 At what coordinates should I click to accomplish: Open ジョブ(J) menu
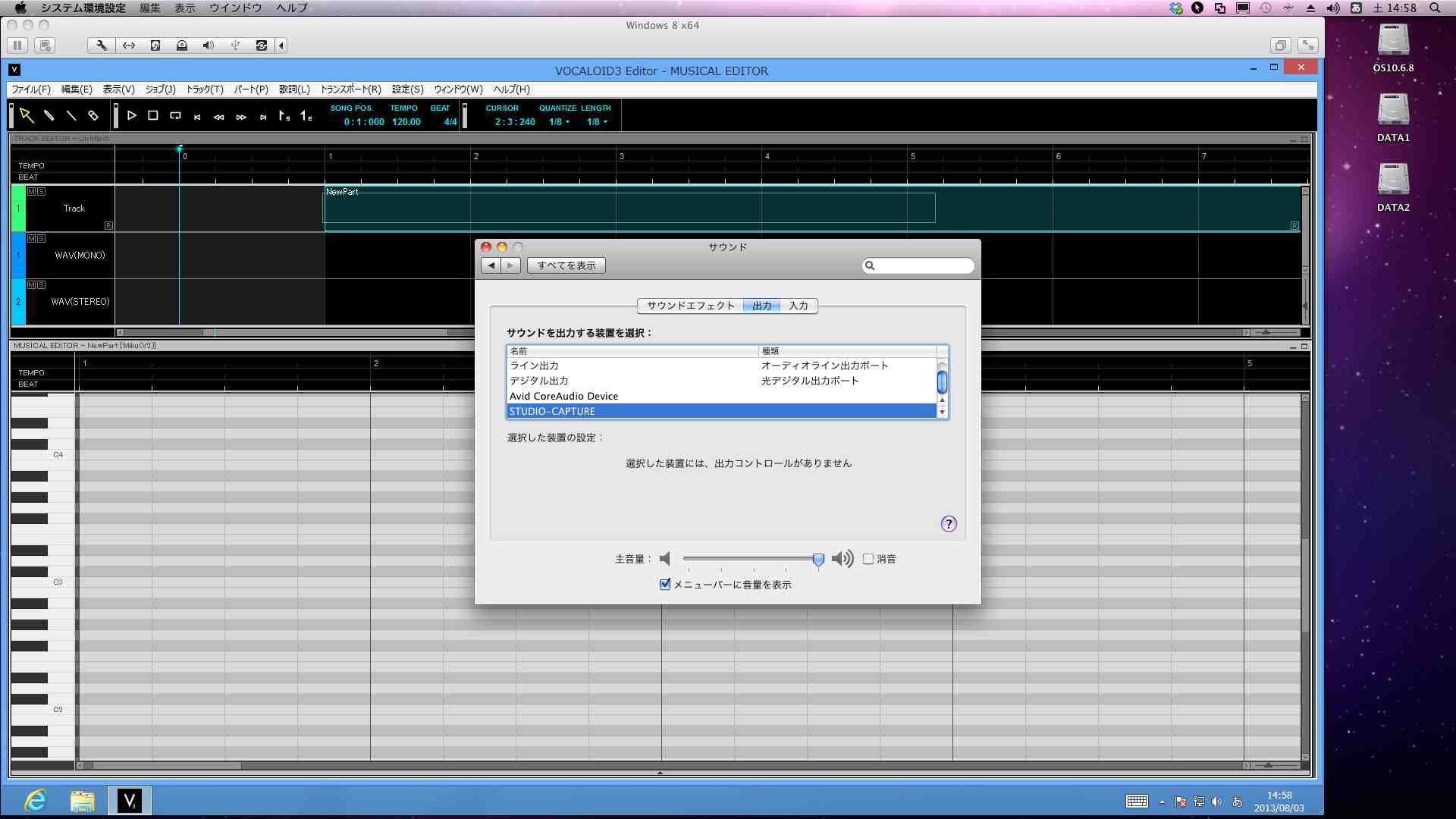(x=161, y=89)
